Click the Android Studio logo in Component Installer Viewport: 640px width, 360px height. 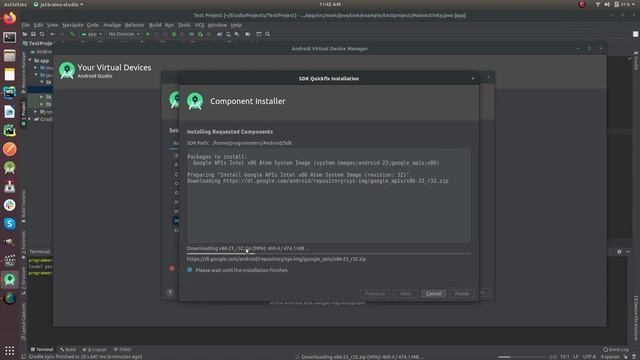click(195, 101)
